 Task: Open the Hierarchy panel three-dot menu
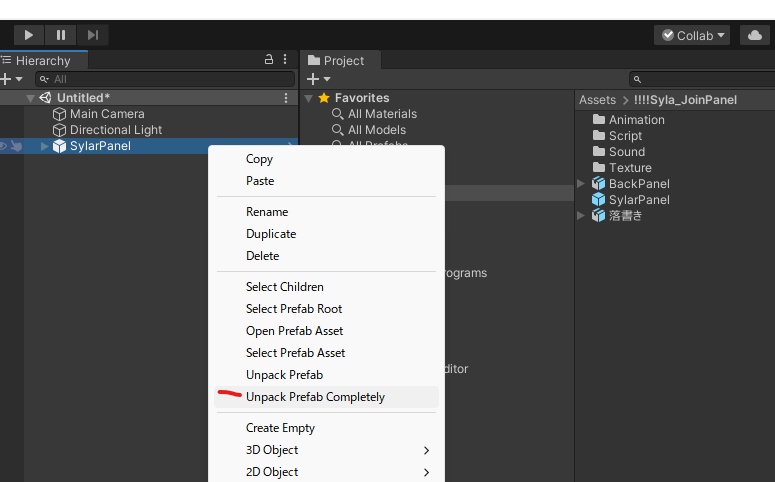tap(285, 60)
